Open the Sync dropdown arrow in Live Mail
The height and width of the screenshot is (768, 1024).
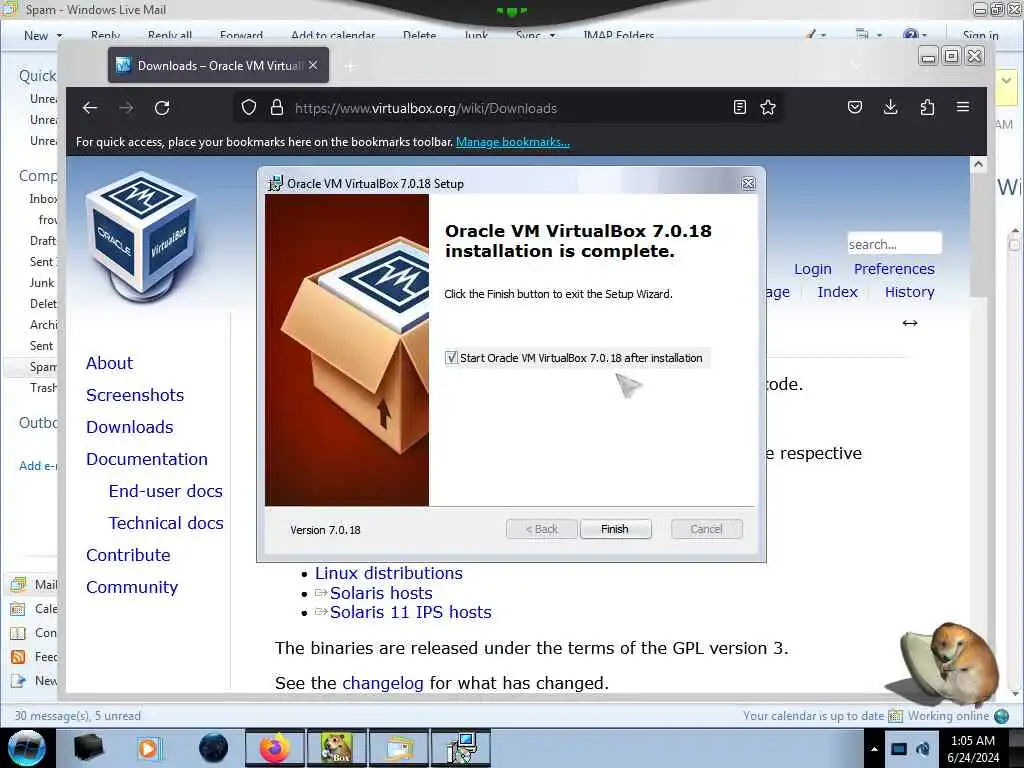click(552, 35)
